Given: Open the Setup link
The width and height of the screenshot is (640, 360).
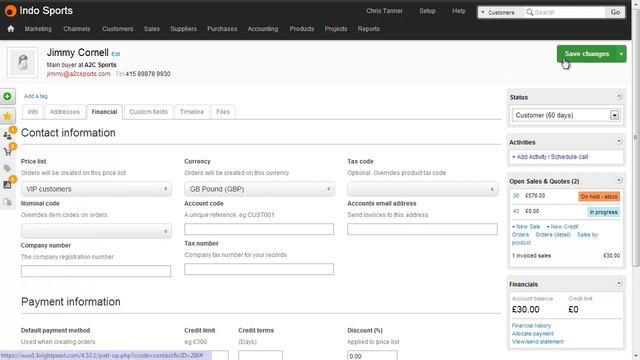Looking at the screenshot, I should click(x=427, y=11).
